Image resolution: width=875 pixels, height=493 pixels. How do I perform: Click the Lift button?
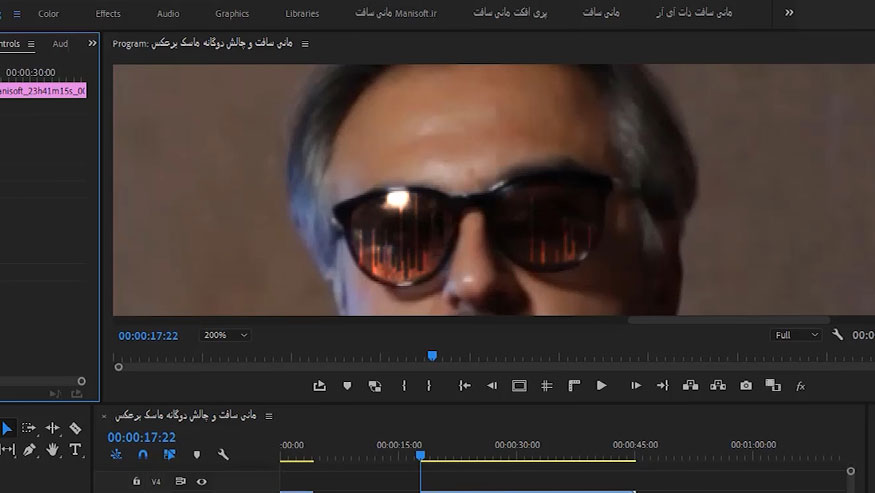pos(690,385)
